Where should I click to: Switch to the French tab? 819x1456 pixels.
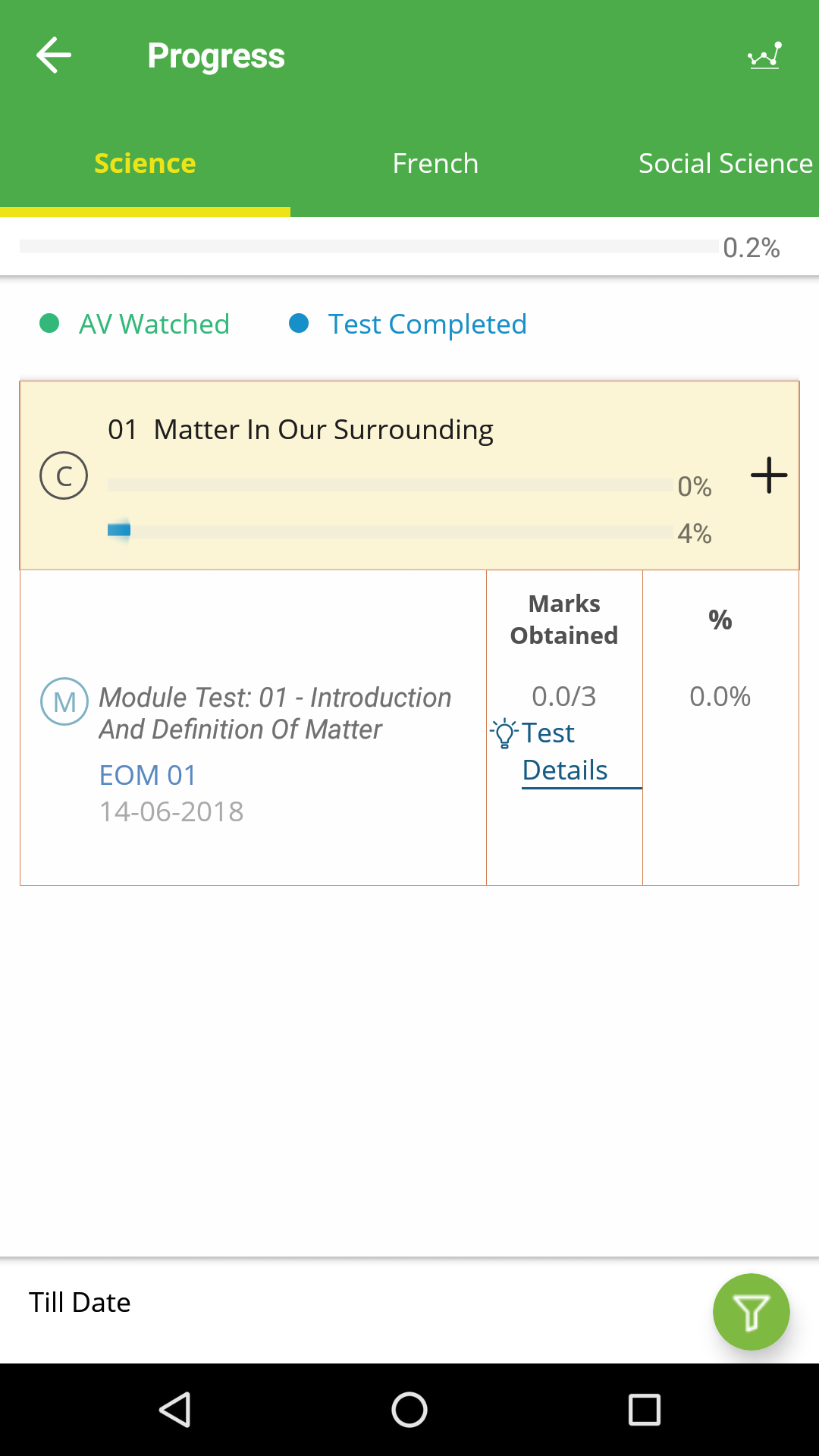(x=435, y=163)
